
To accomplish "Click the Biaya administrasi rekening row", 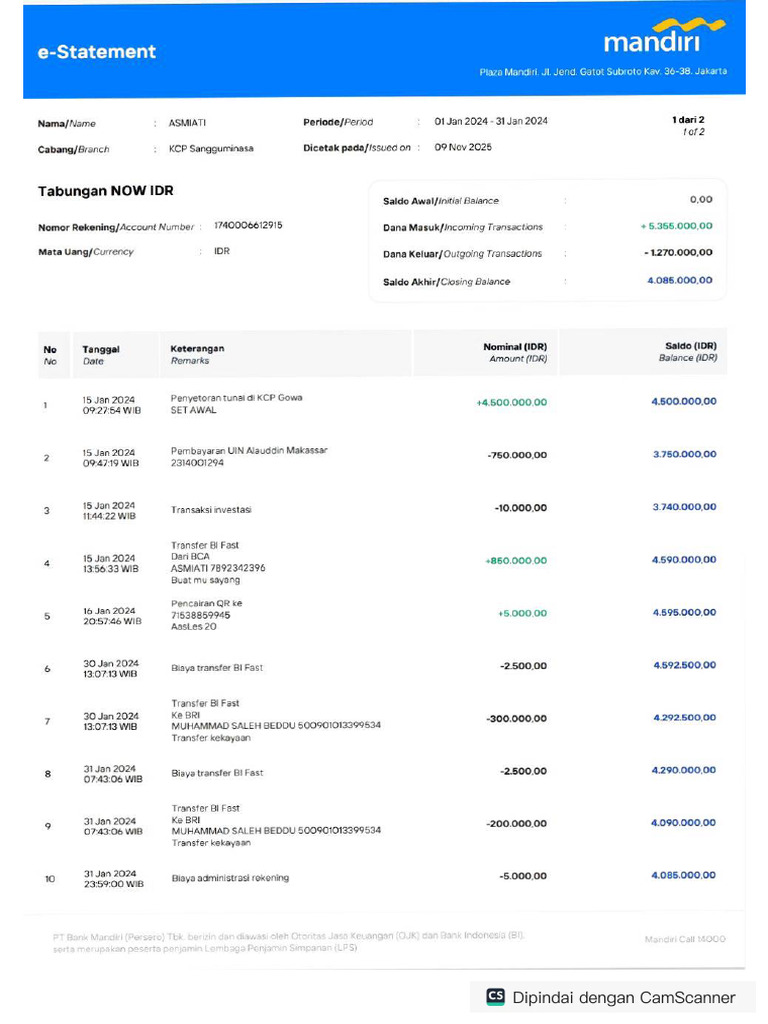I will pyautogui.click(x=382, y=878).
